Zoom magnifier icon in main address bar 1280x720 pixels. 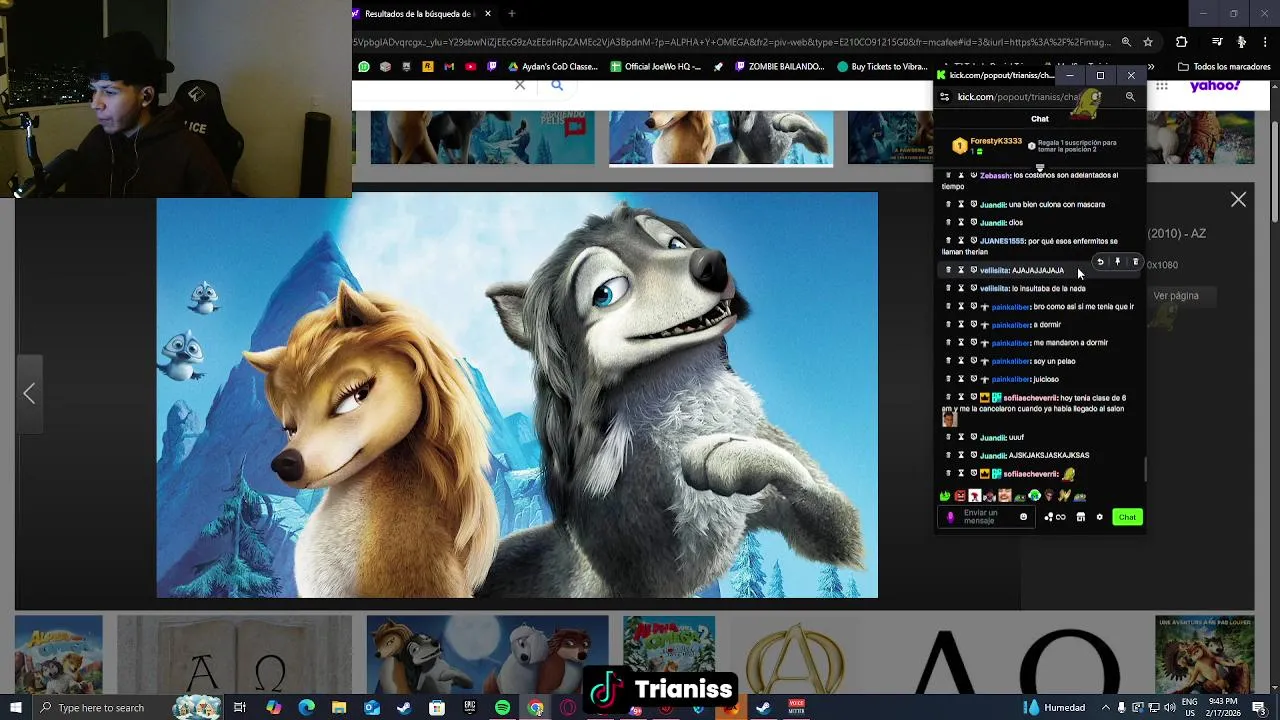(1126, 42)
